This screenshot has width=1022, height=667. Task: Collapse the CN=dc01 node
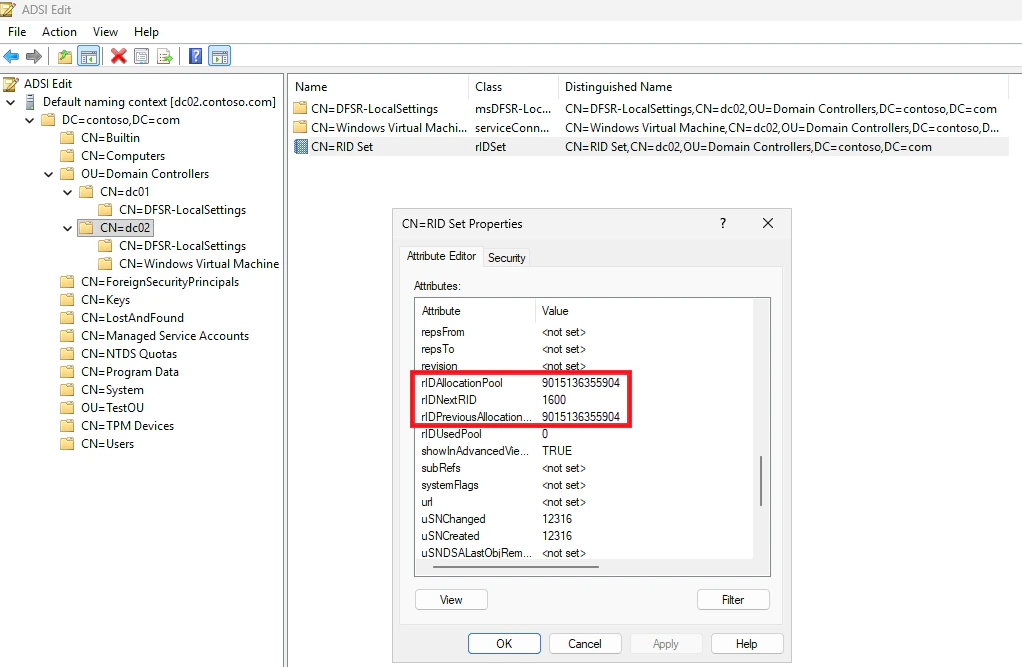(67, 192)
